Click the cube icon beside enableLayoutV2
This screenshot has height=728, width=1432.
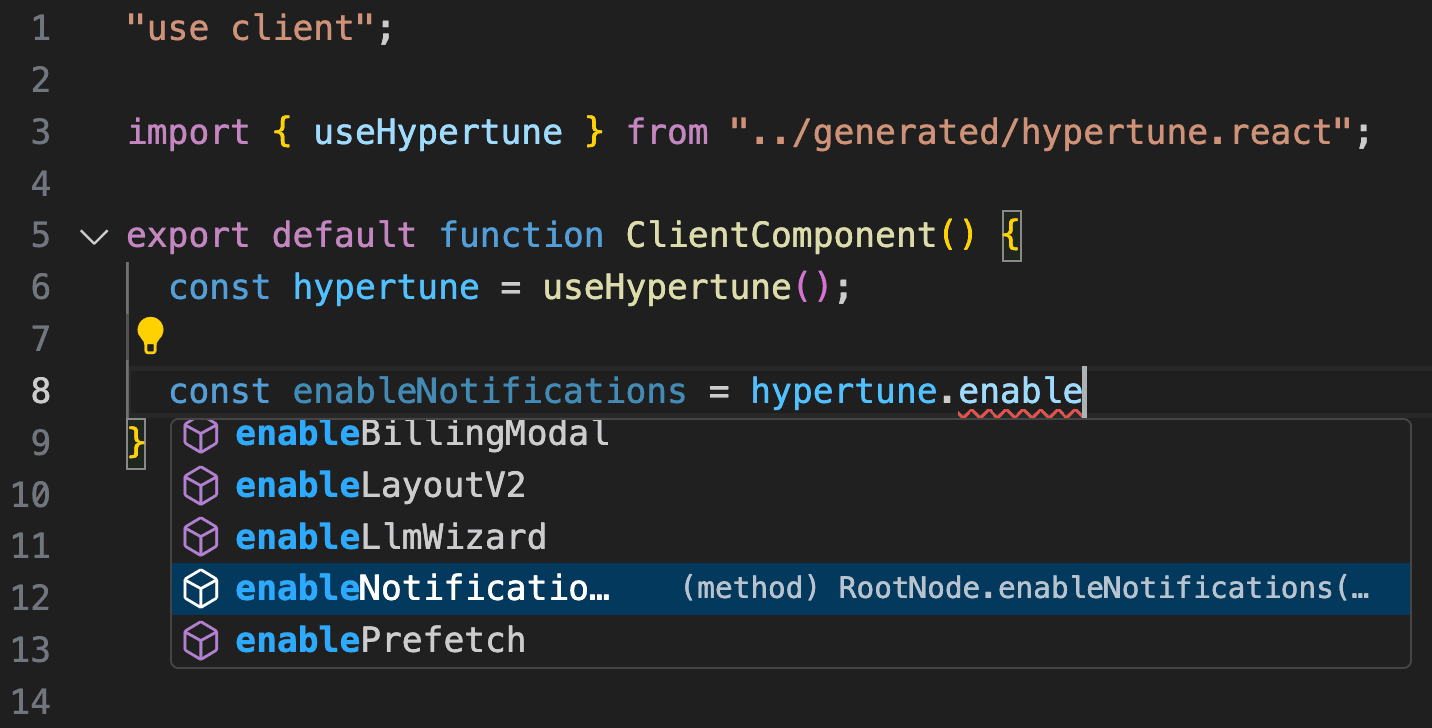pyautogui.click(x=202, y=485)
